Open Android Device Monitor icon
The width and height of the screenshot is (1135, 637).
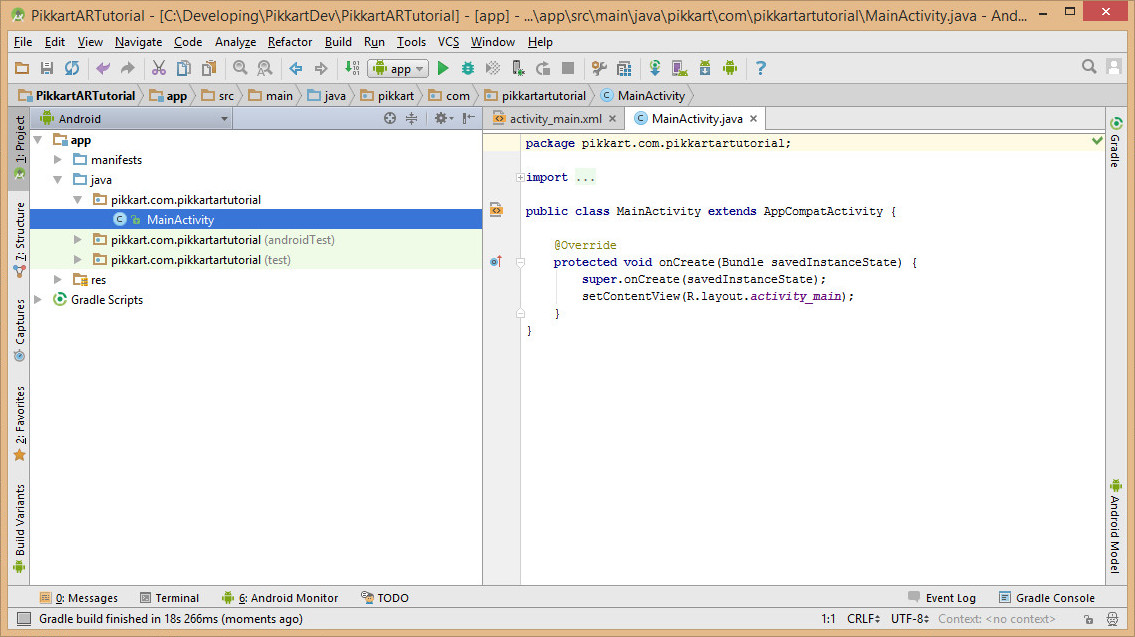point(730,68)
